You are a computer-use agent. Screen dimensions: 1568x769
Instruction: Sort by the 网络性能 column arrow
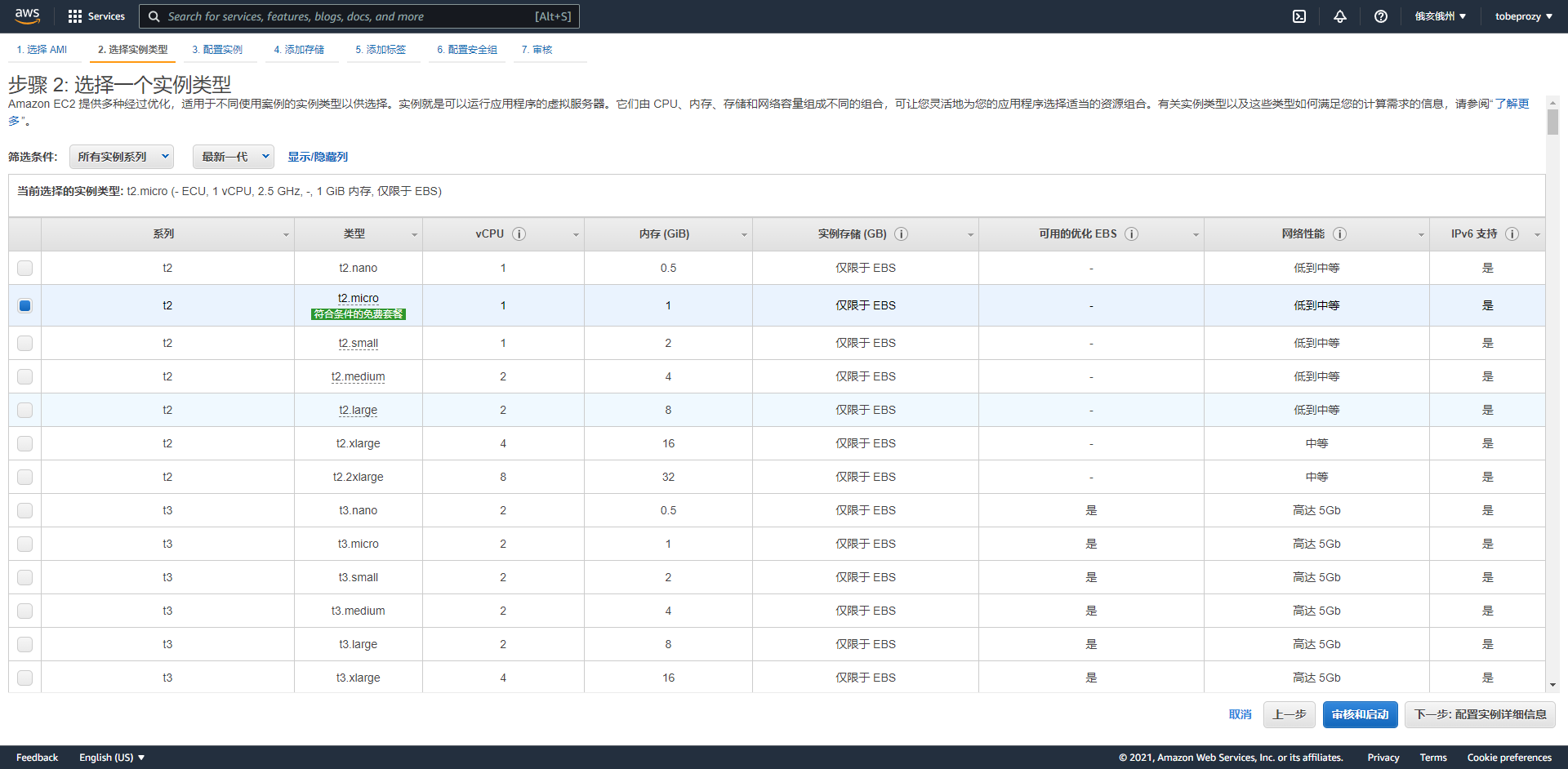1421,235
